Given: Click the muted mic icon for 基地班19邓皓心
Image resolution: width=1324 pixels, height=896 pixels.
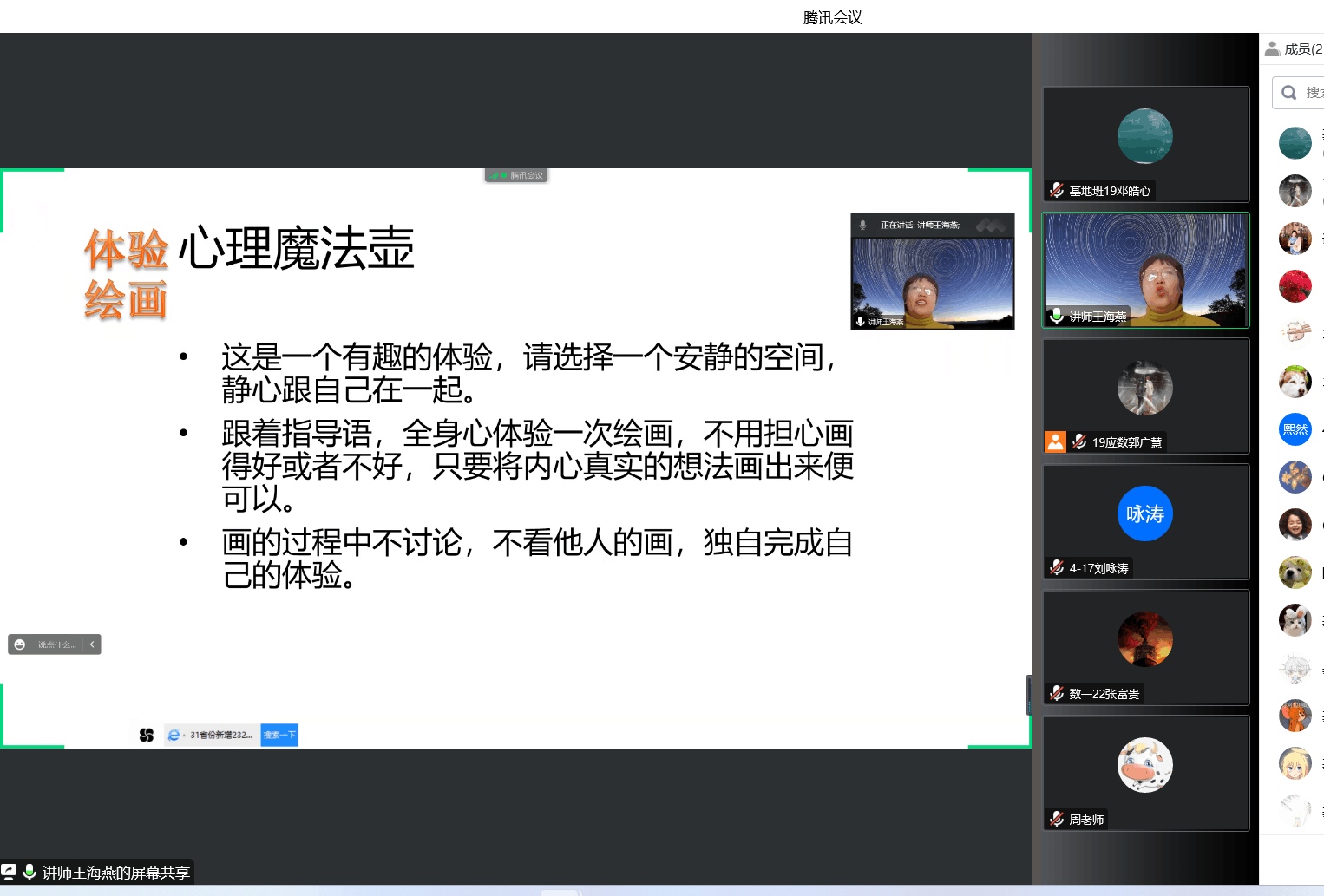Looking at the screenshot, I should [1057, 190].
